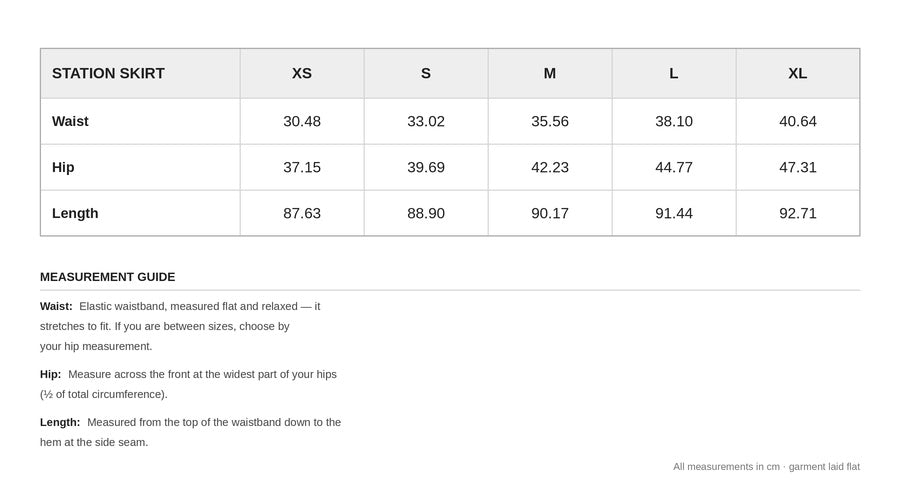
Task: Select the M size column header
Action: pos(550,73)
